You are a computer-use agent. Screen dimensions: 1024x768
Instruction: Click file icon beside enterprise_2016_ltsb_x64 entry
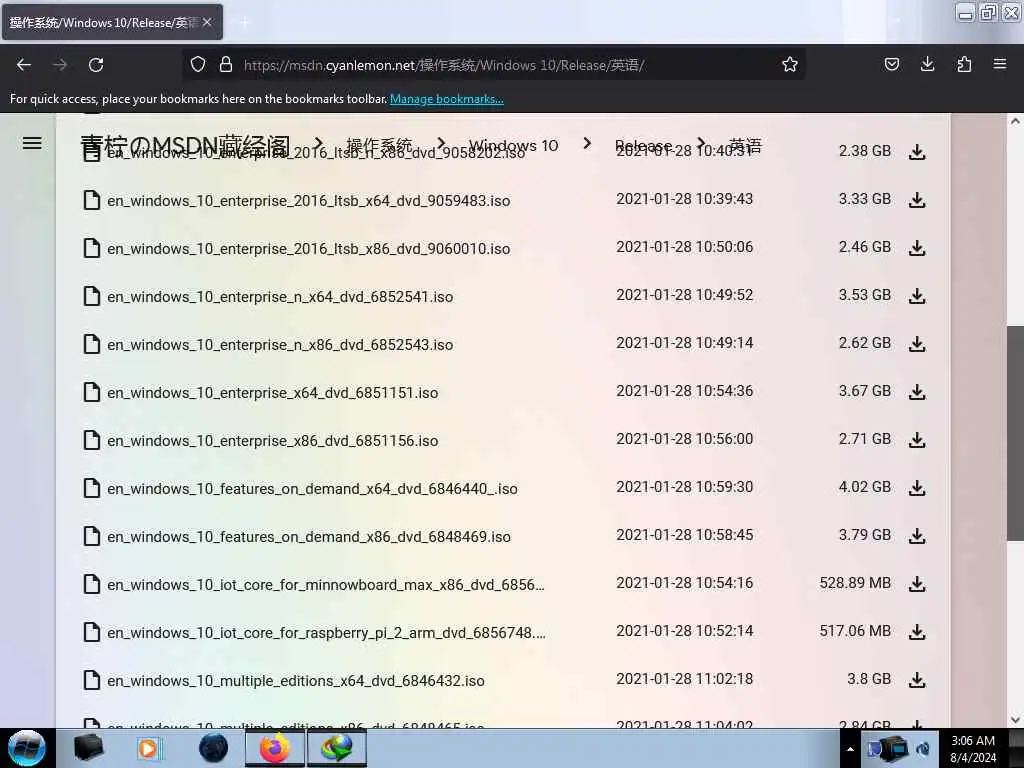tap(92, 200)
